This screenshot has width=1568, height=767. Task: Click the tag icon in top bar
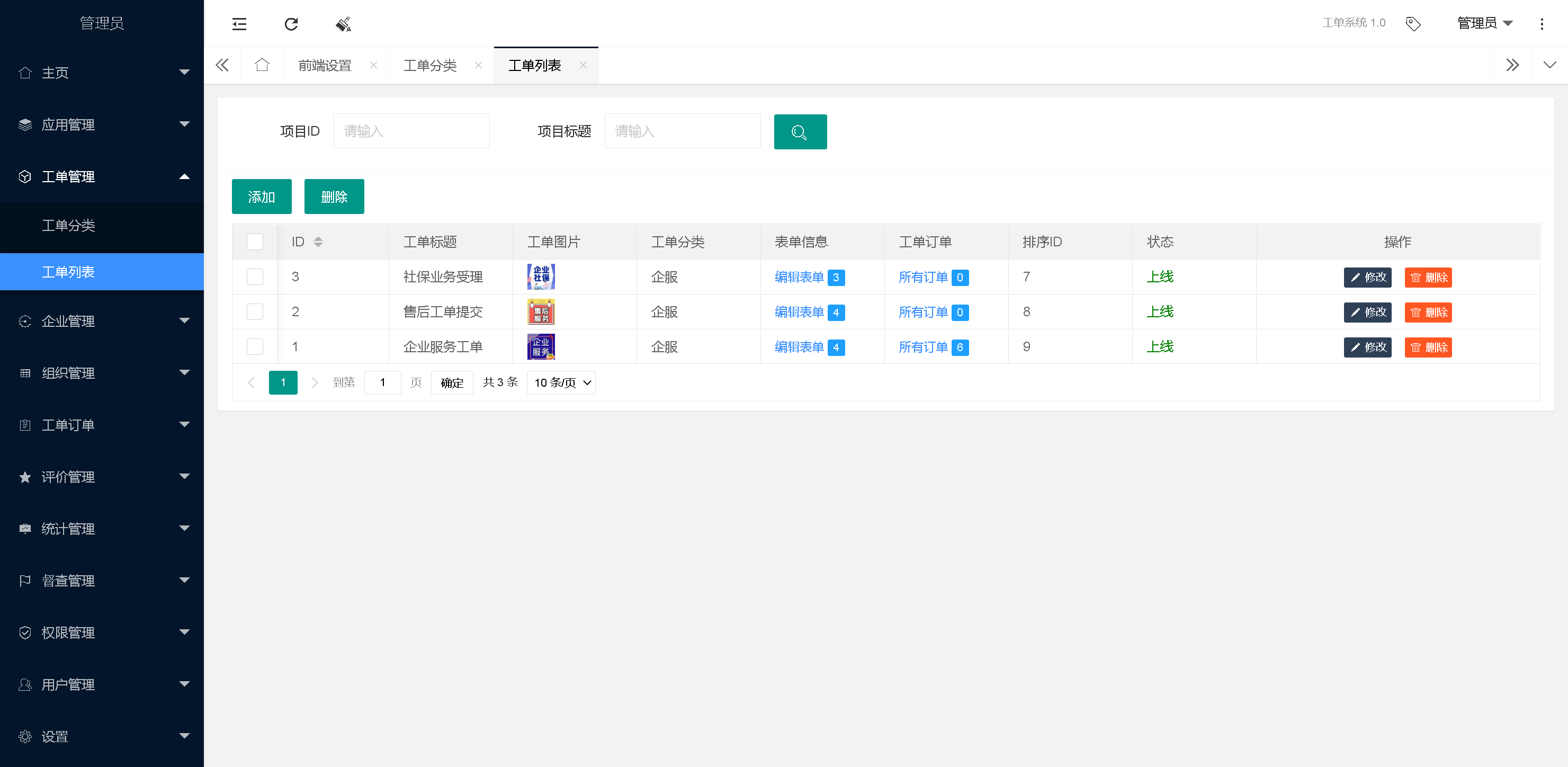[x=1413, y=24]
